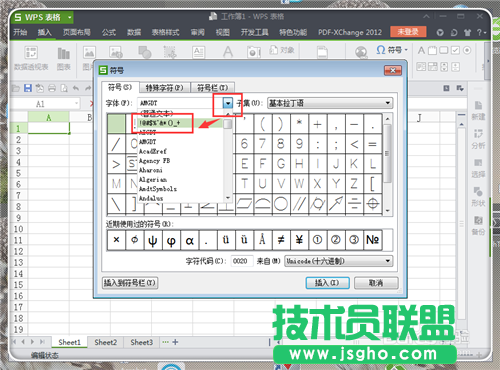Select the ψ symbol in recent symbols
The height and width of the screenshot is (370, 500).
click(x=153, y=240)
